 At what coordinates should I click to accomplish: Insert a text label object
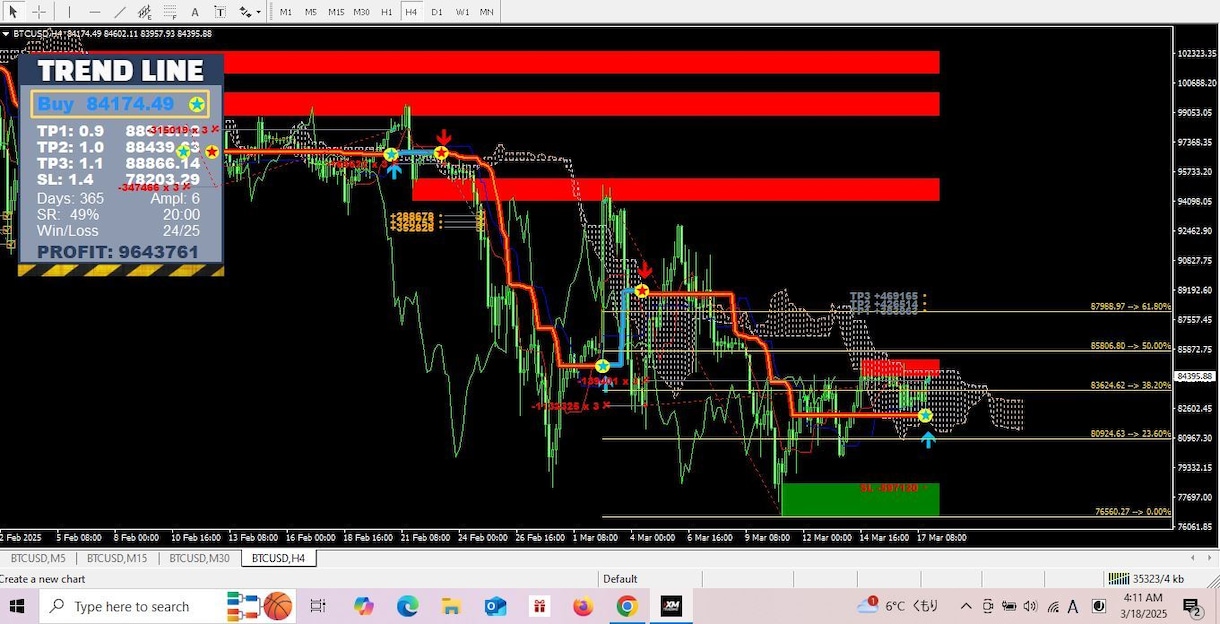click(219, 12)
